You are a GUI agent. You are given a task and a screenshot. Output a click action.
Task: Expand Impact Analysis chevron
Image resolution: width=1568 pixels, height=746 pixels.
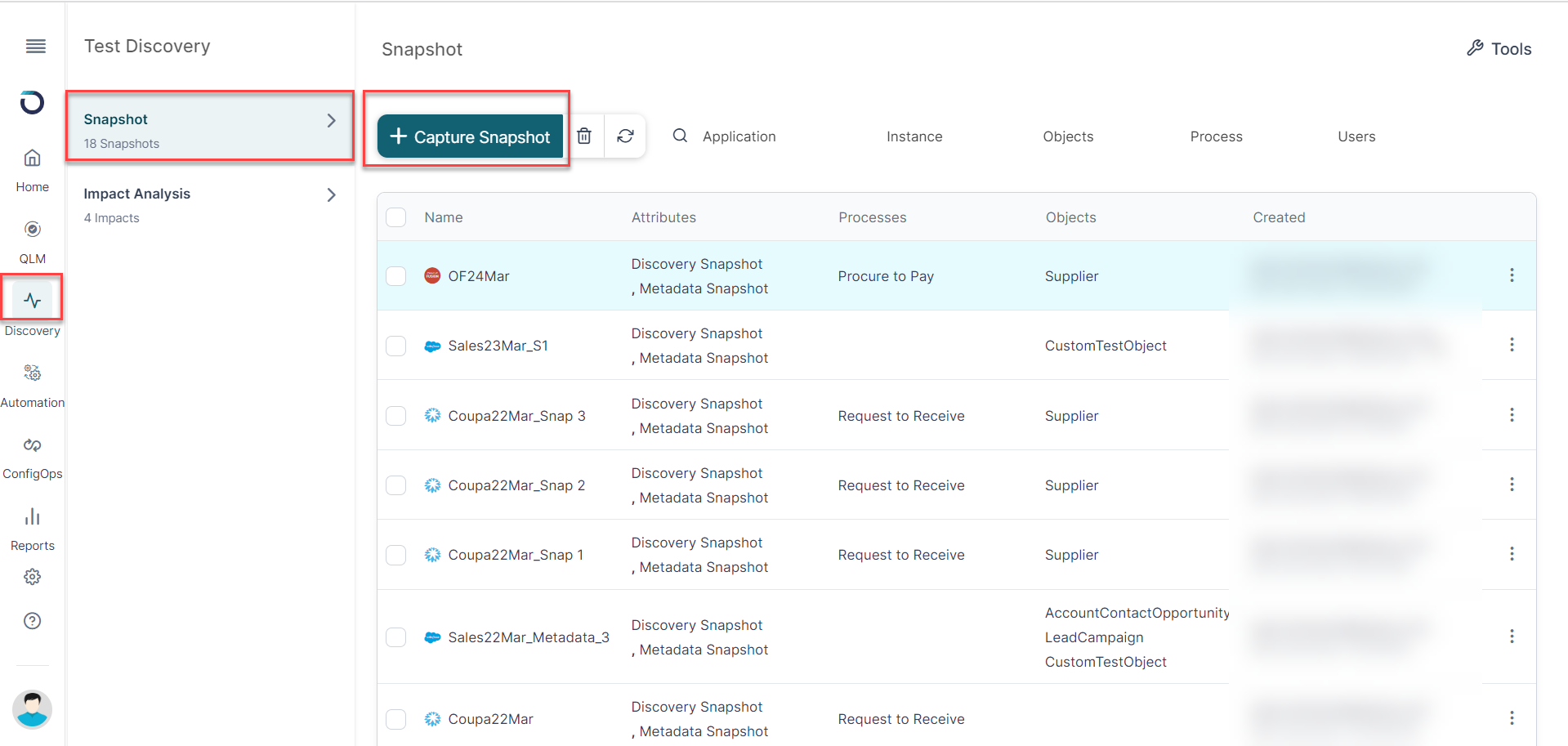point(331,194)
